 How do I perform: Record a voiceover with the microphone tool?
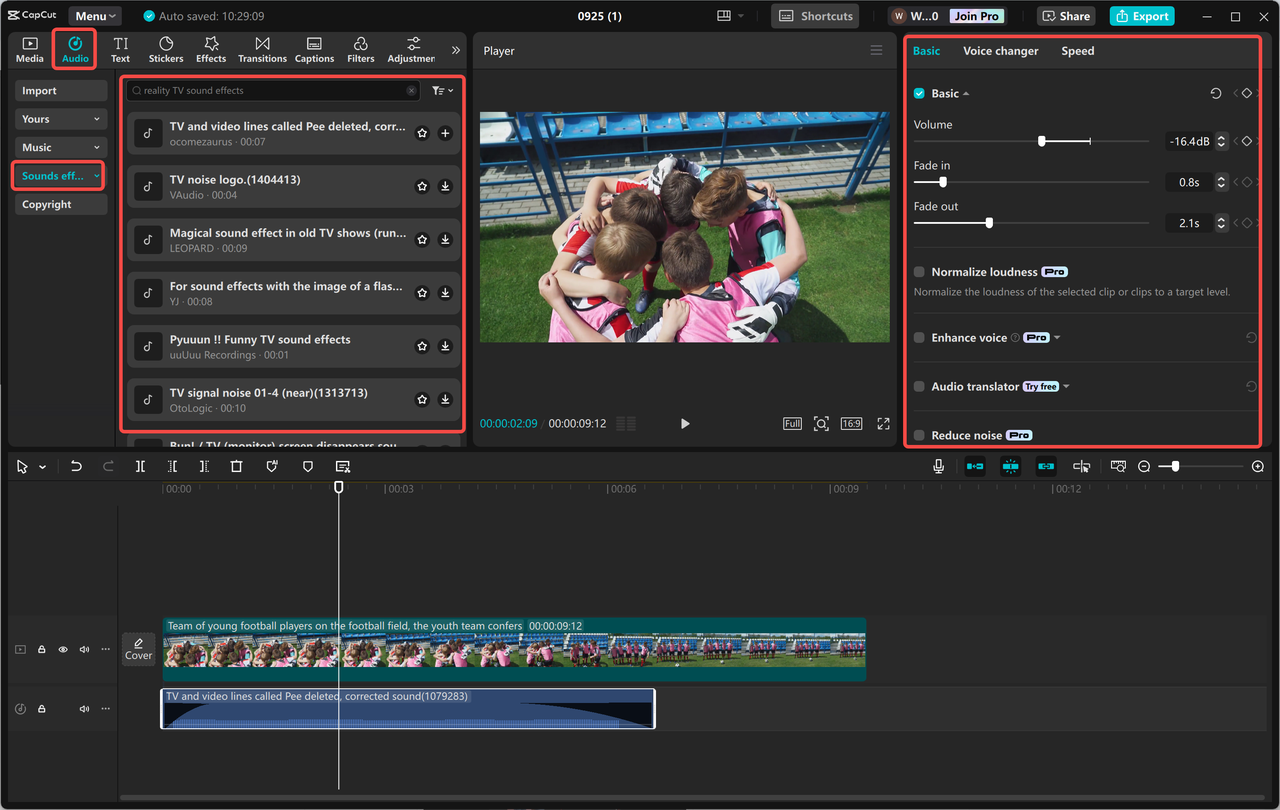coord(937,465)
